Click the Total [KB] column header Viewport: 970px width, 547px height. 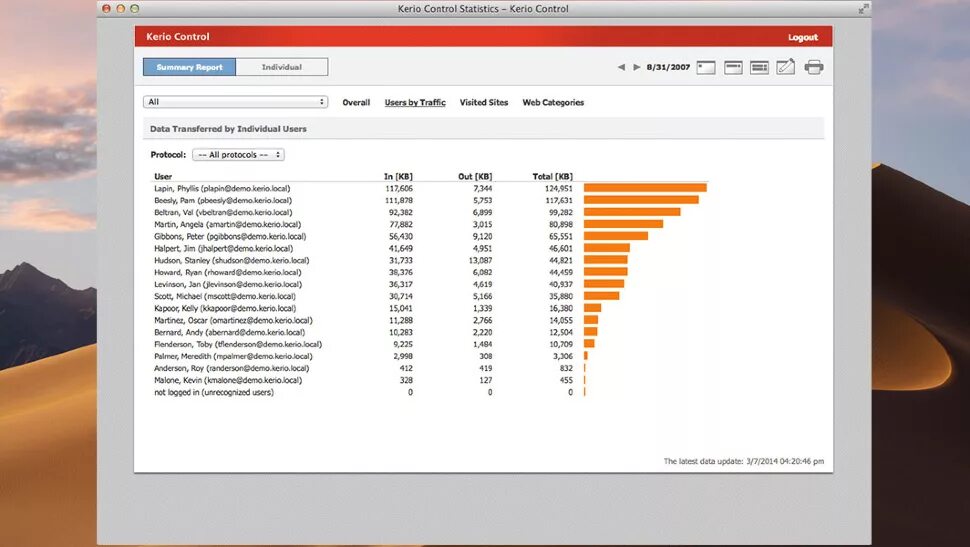552,176
